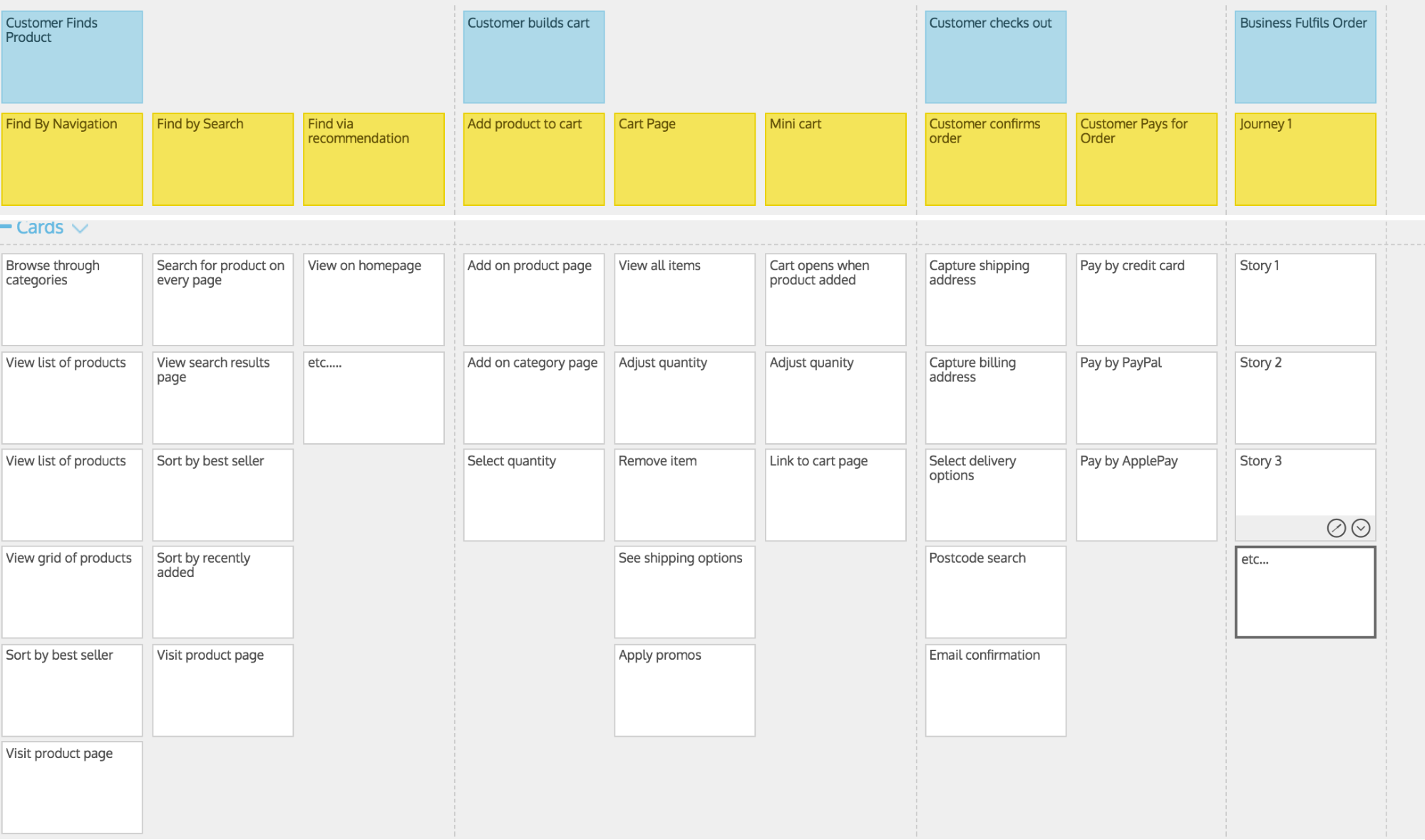Click the 'Customer Finds Product' blue header

click(74, 50)
